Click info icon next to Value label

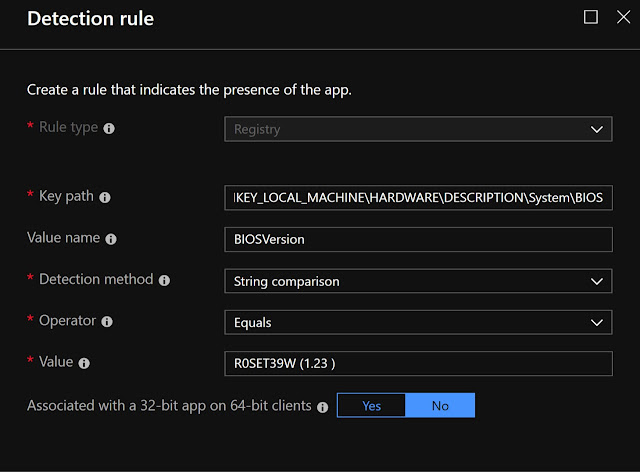(x=84, y=363)
